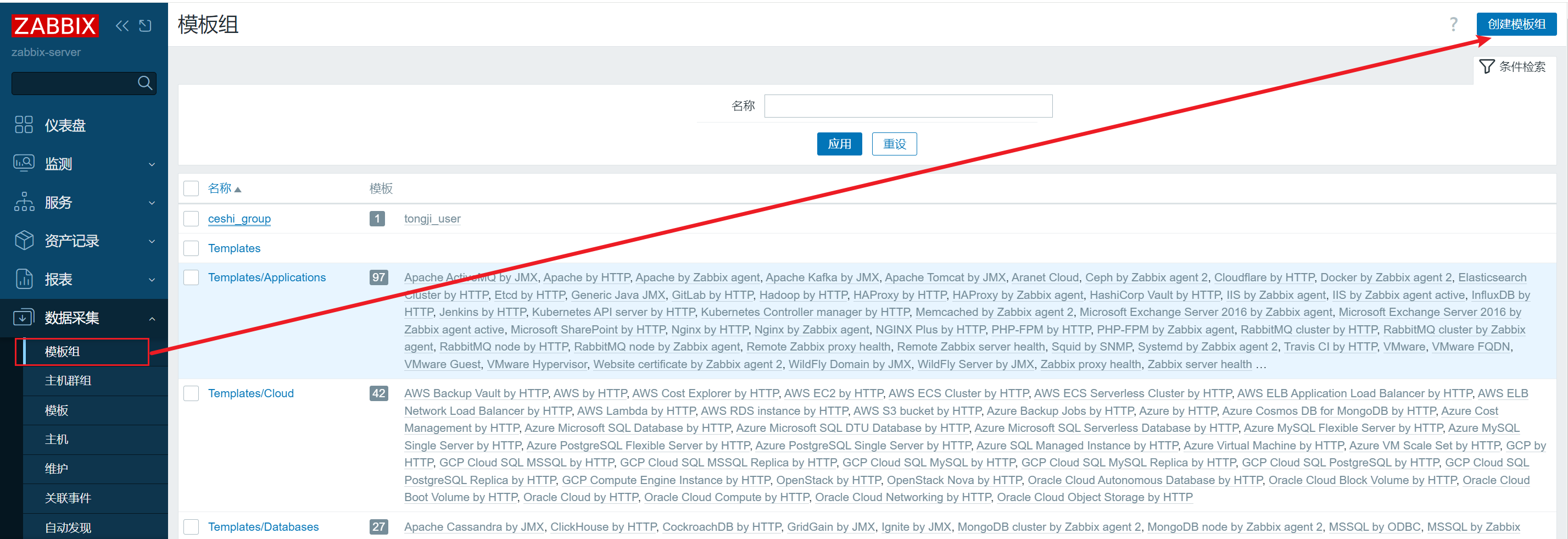Sort by the 名称 column header
The height and width of the screenshot is (539, 1568).
click(x=220, y=188)
